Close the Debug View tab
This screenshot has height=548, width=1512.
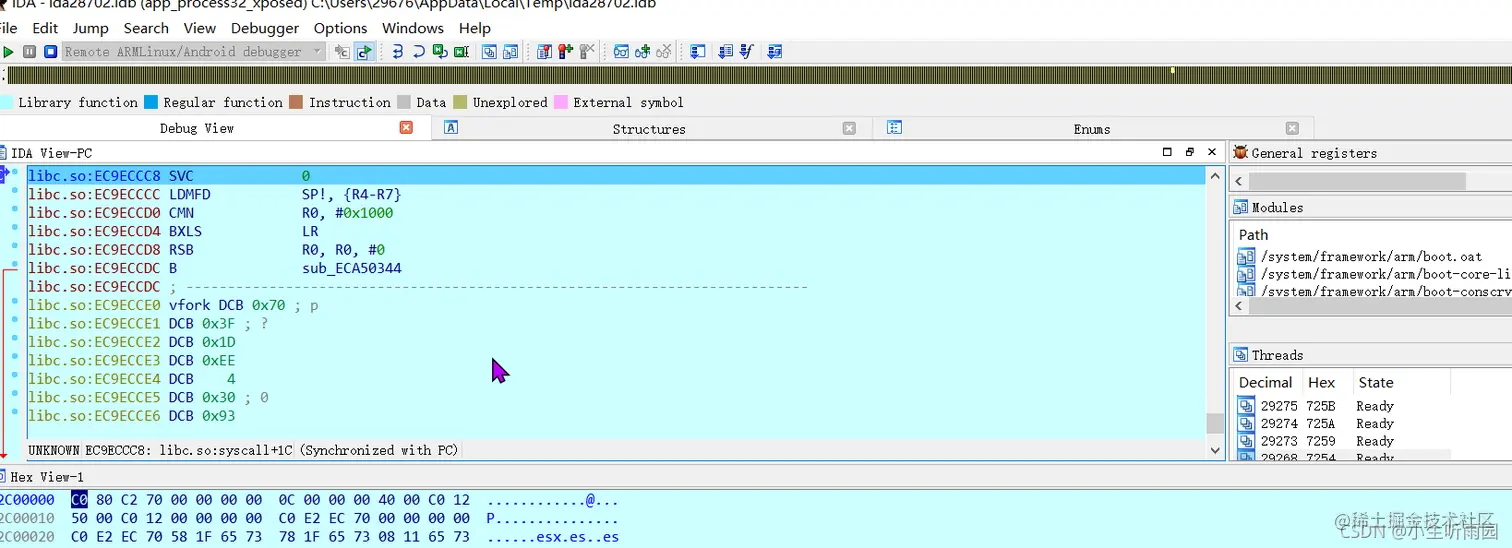click(x=406, y=128)
